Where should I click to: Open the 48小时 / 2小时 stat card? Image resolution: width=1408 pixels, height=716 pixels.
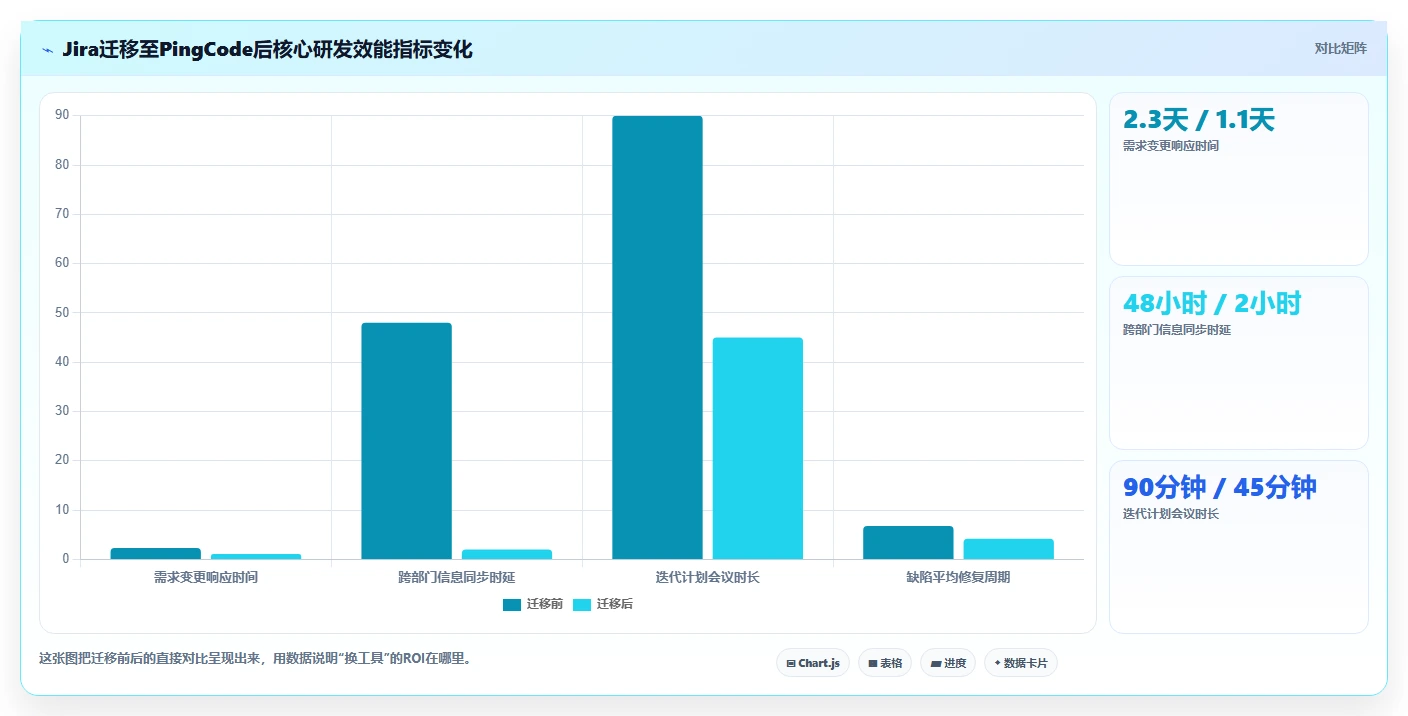coord(1239,363)
